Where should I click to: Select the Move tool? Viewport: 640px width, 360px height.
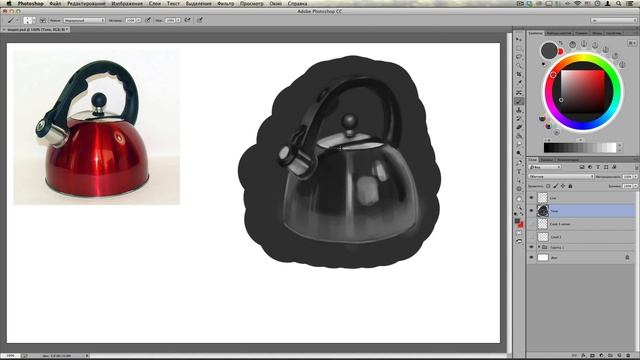pyautogui.click(x=519, y=39)
